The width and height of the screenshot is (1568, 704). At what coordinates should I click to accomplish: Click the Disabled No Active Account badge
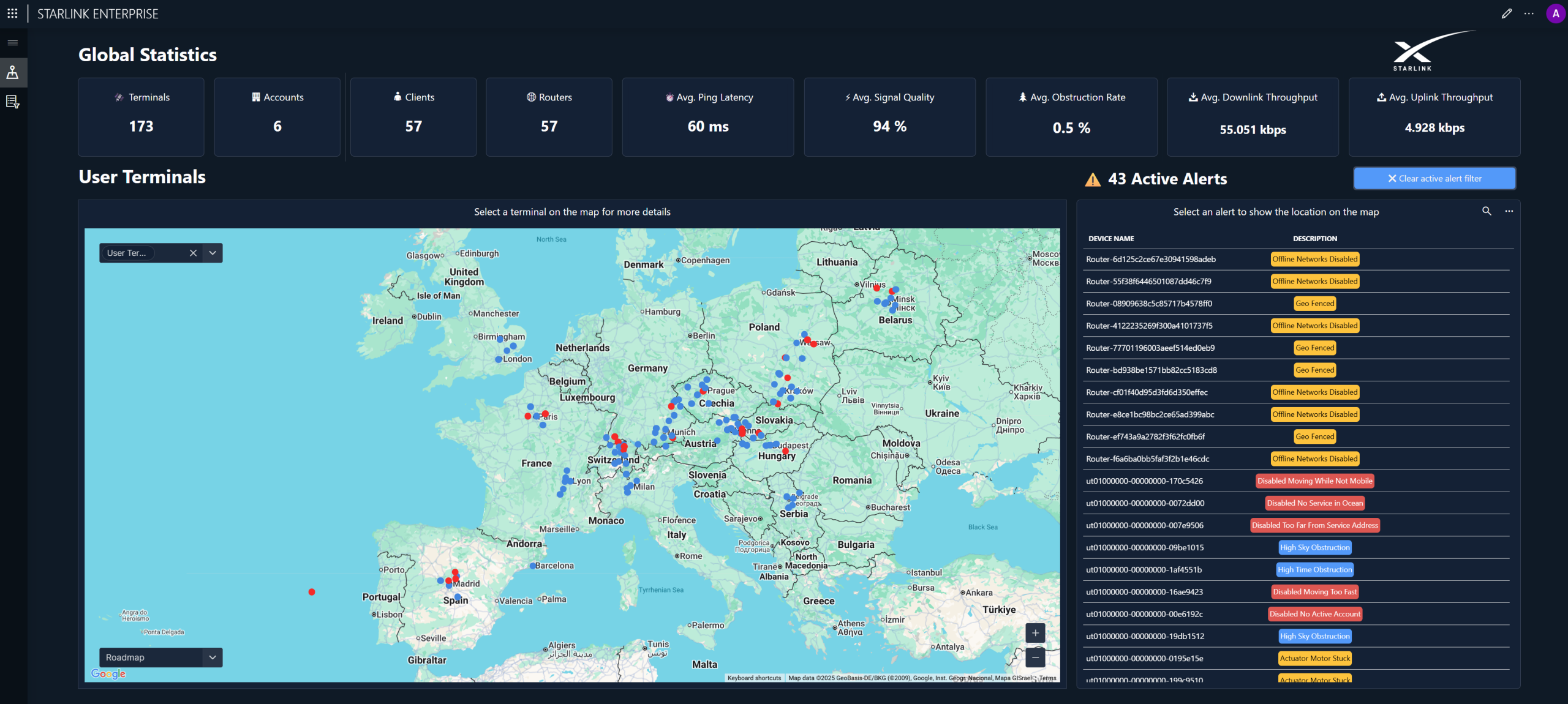point(1315,614)
